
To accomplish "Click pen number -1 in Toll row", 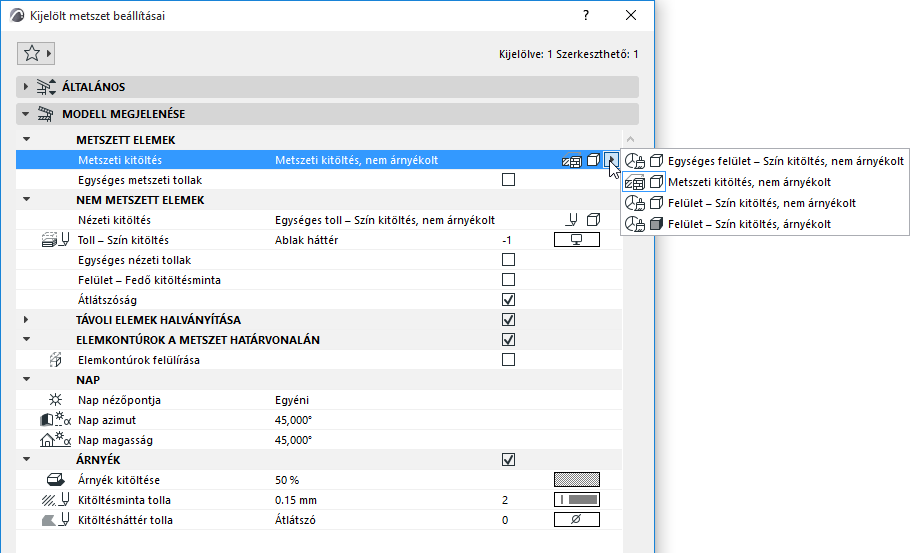I will pos(506,240).
